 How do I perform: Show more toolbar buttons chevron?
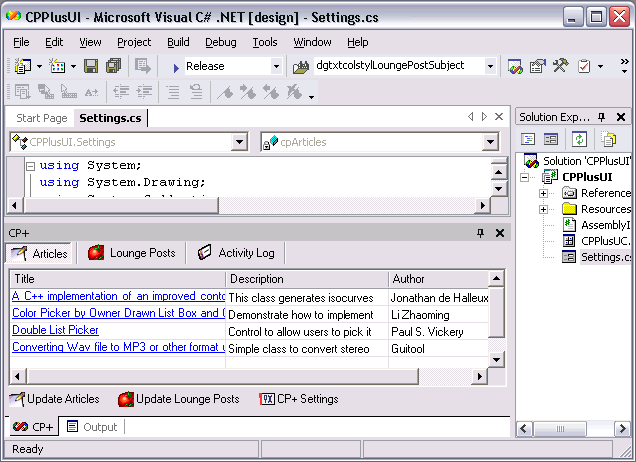coord(625,66)
